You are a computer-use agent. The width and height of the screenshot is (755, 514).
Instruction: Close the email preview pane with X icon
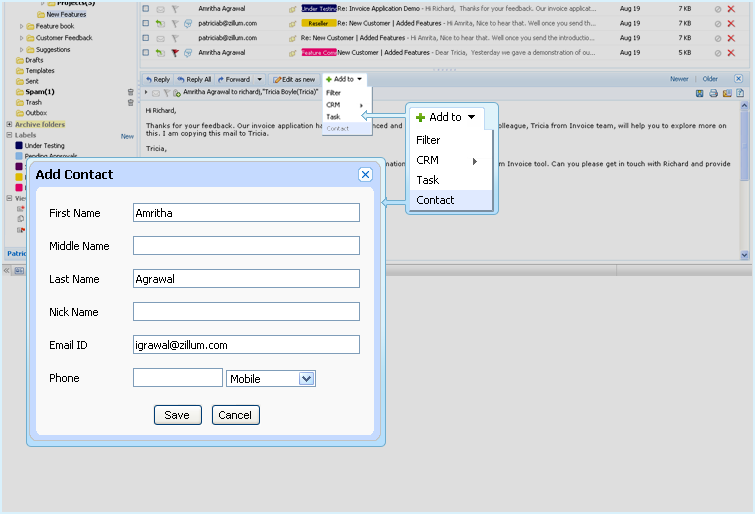738,78
